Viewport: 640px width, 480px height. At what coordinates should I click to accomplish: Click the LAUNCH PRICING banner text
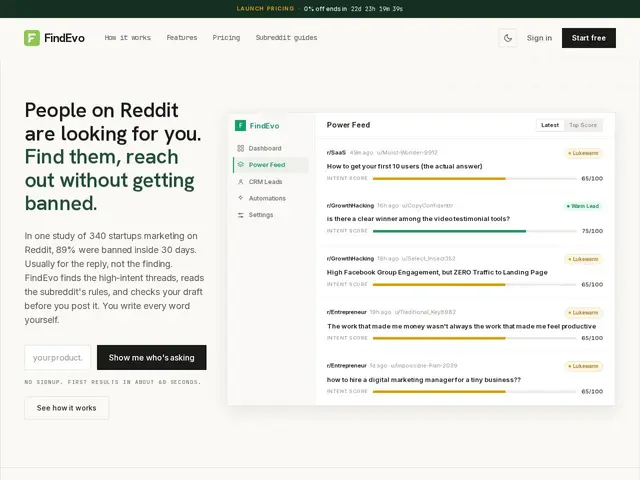[265, 9]
